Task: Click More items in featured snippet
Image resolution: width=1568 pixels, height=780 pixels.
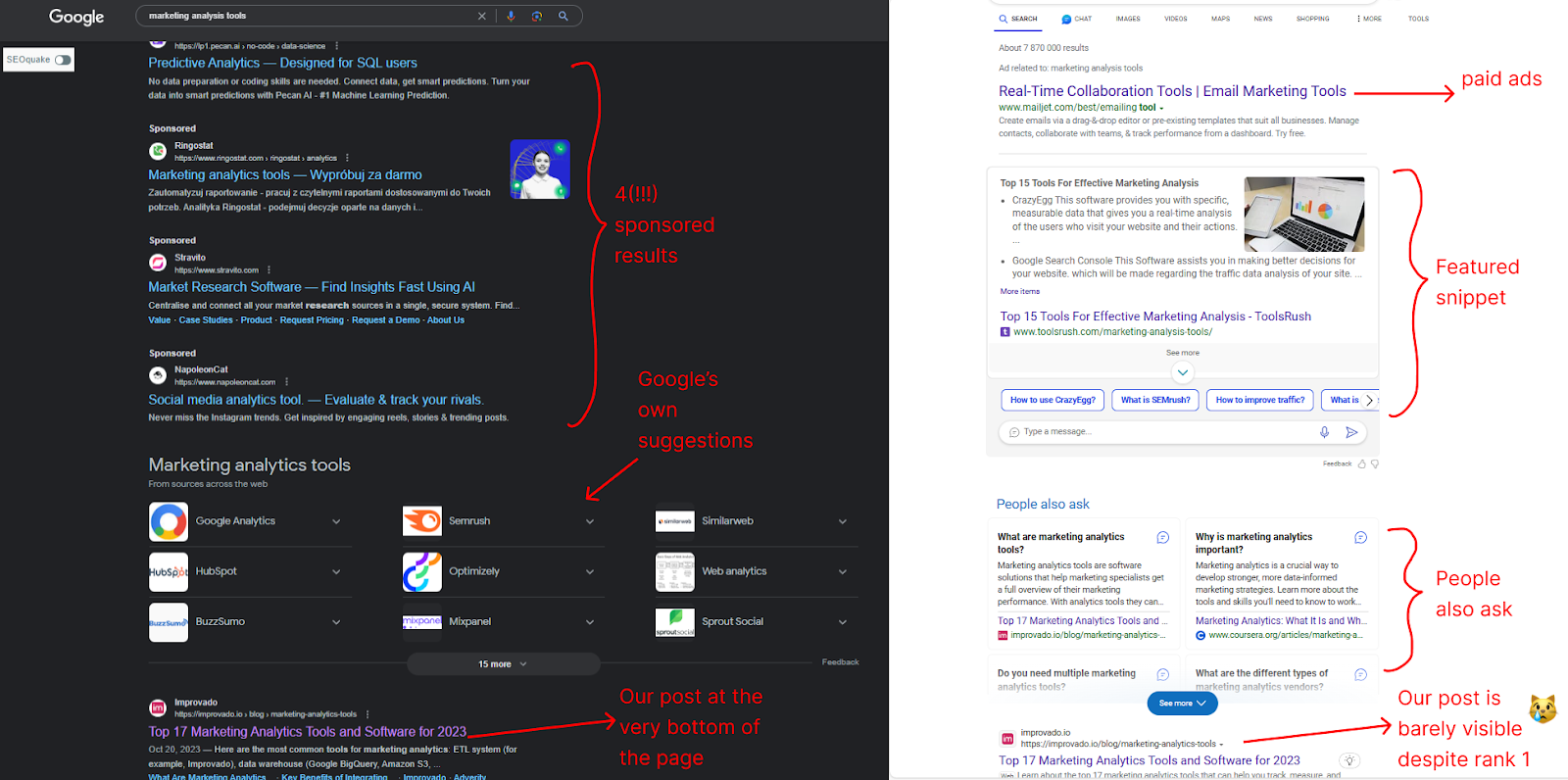Action: [1019, 291]
